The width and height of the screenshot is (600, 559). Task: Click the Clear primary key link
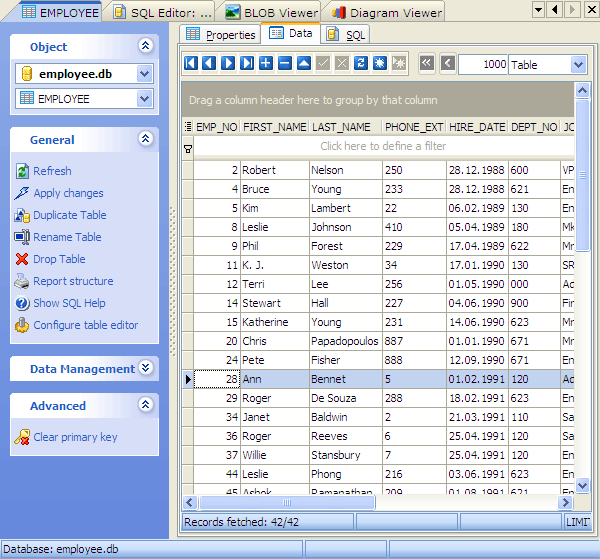coord(75,437)
